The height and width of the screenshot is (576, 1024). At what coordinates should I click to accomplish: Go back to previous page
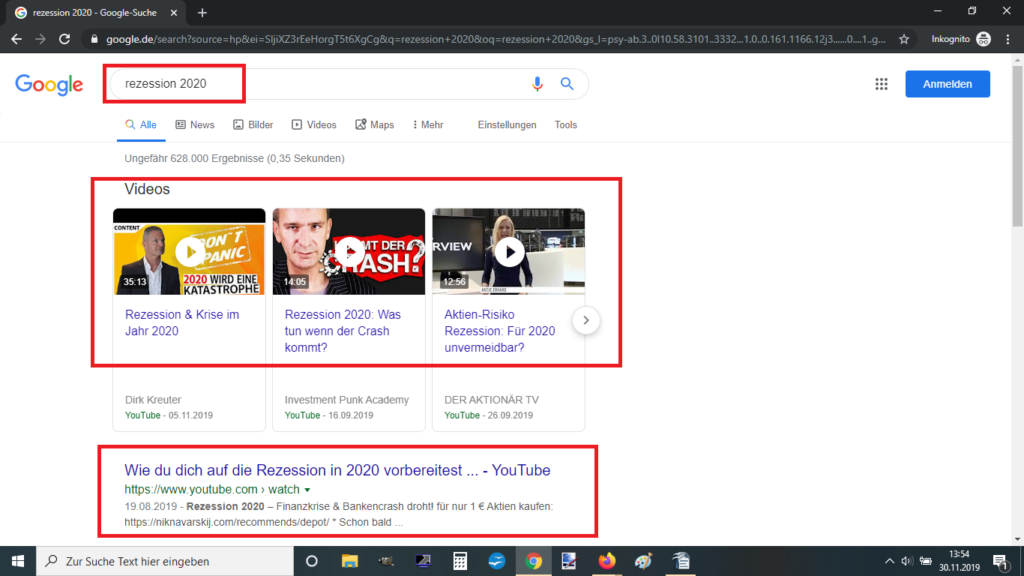pyautogui.click(x=16, y=39)
